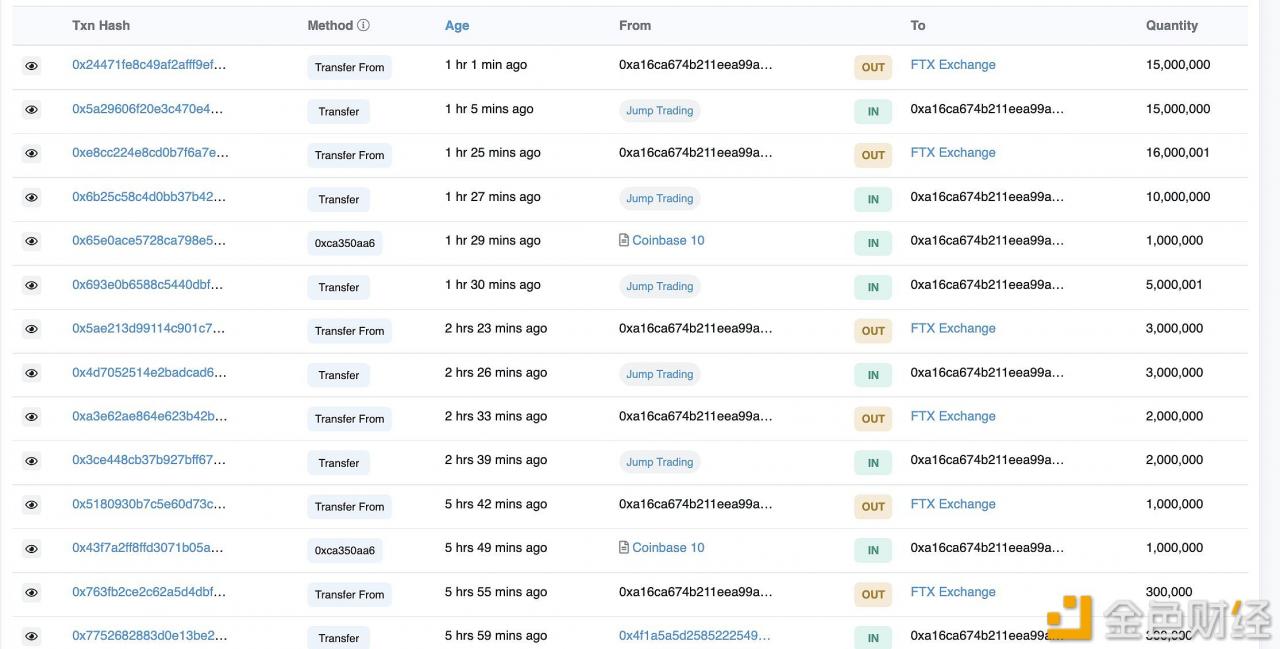Follow the 0x5ae213d99114c901c7 transaction link
Screen dimensions: 1280x649
tap(149, 329)
